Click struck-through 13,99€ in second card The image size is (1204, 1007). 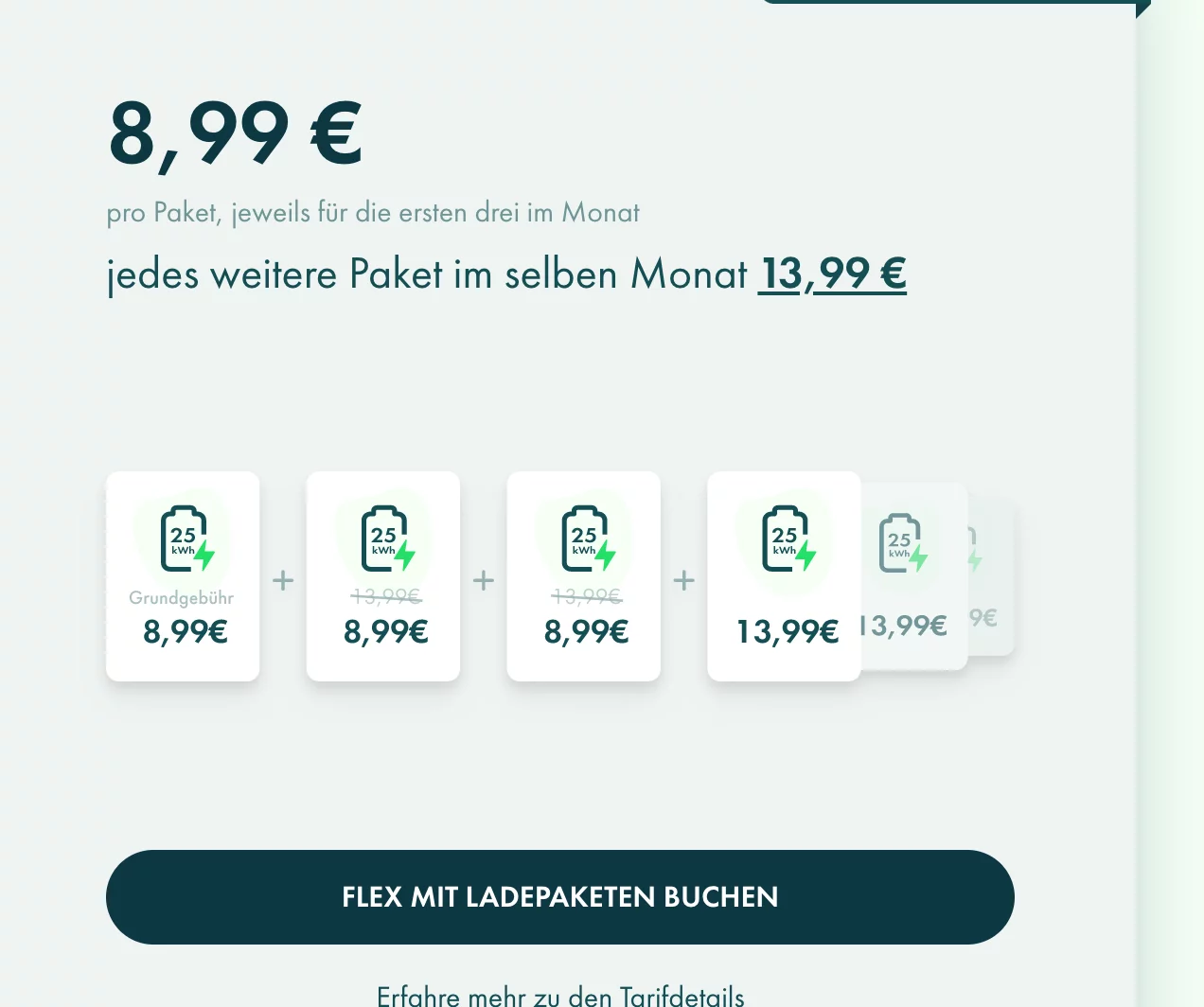point(385,596)
